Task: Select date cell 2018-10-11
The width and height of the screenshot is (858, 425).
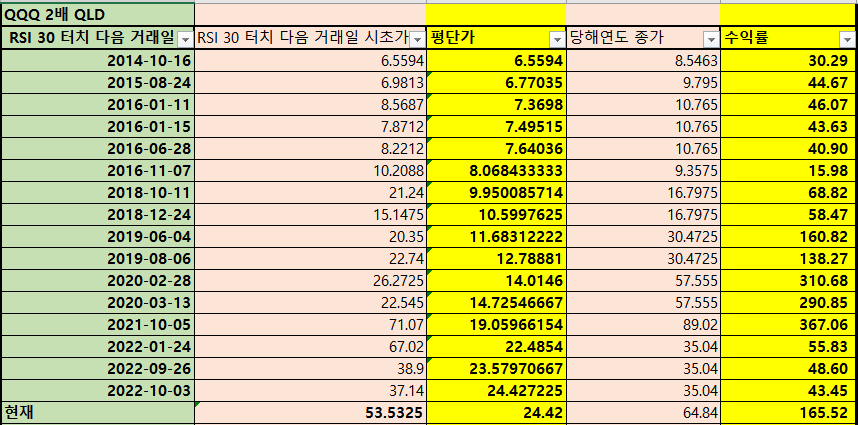Action: tap(98, 193)
